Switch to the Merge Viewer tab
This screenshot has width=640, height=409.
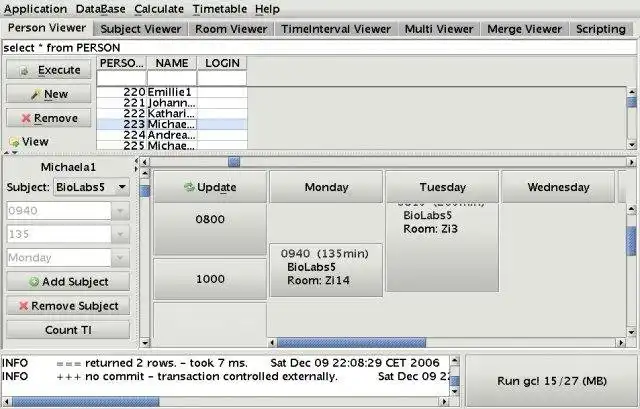pos(524,29)
